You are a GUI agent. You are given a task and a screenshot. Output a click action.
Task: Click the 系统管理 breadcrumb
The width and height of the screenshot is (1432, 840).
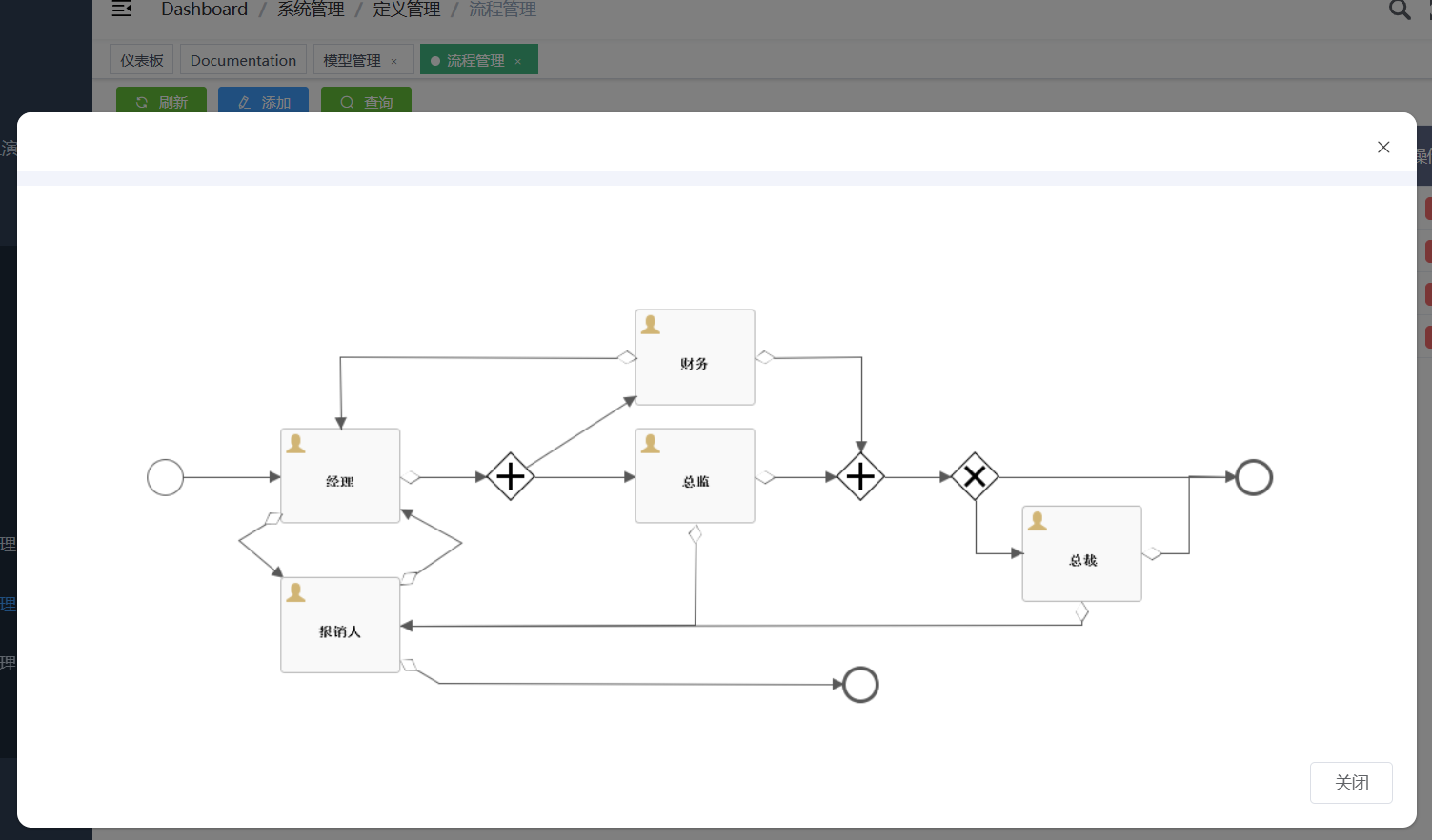[311, 10]
